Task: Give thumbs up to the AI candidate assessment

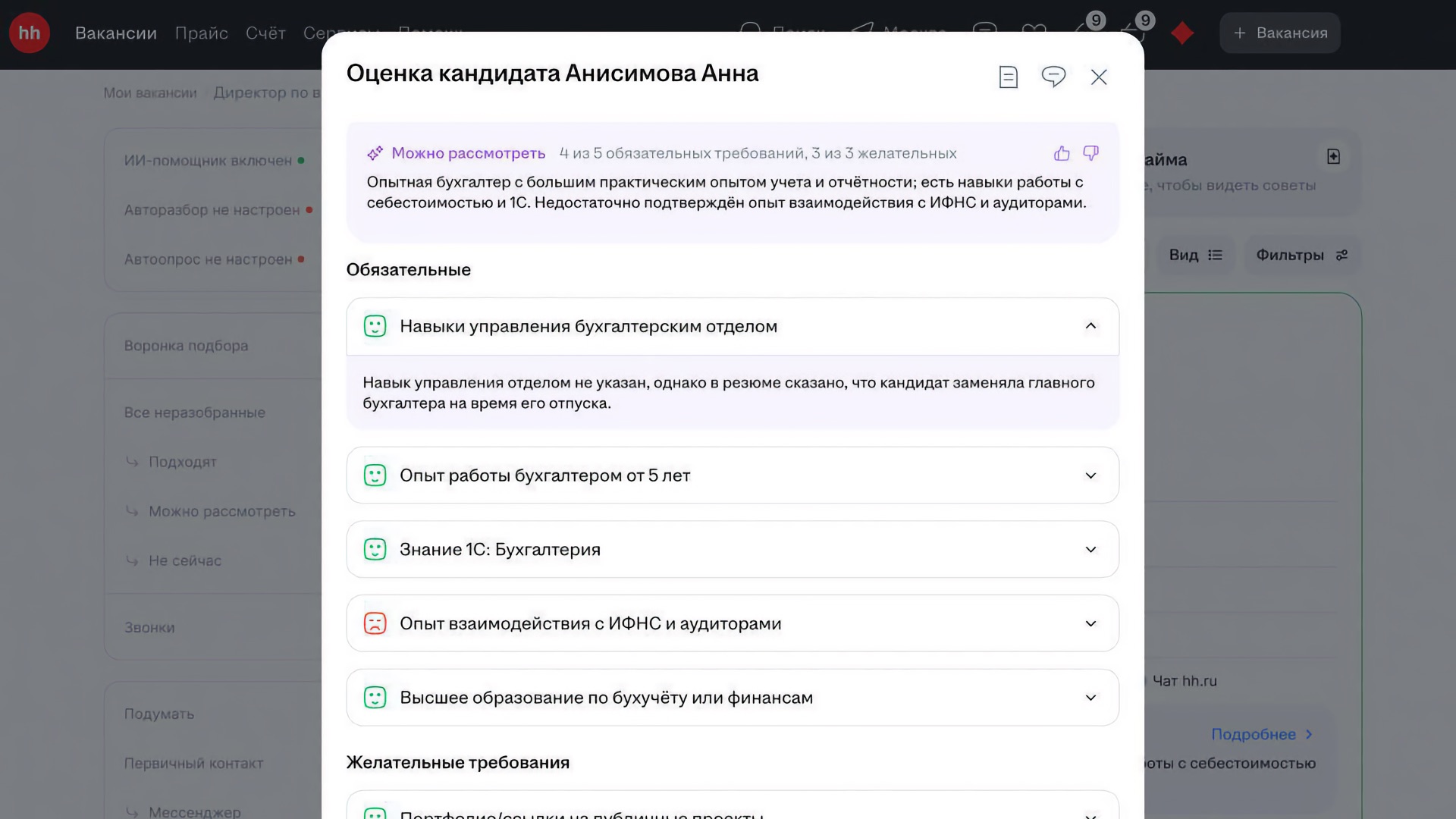Action: point(1061,152)
